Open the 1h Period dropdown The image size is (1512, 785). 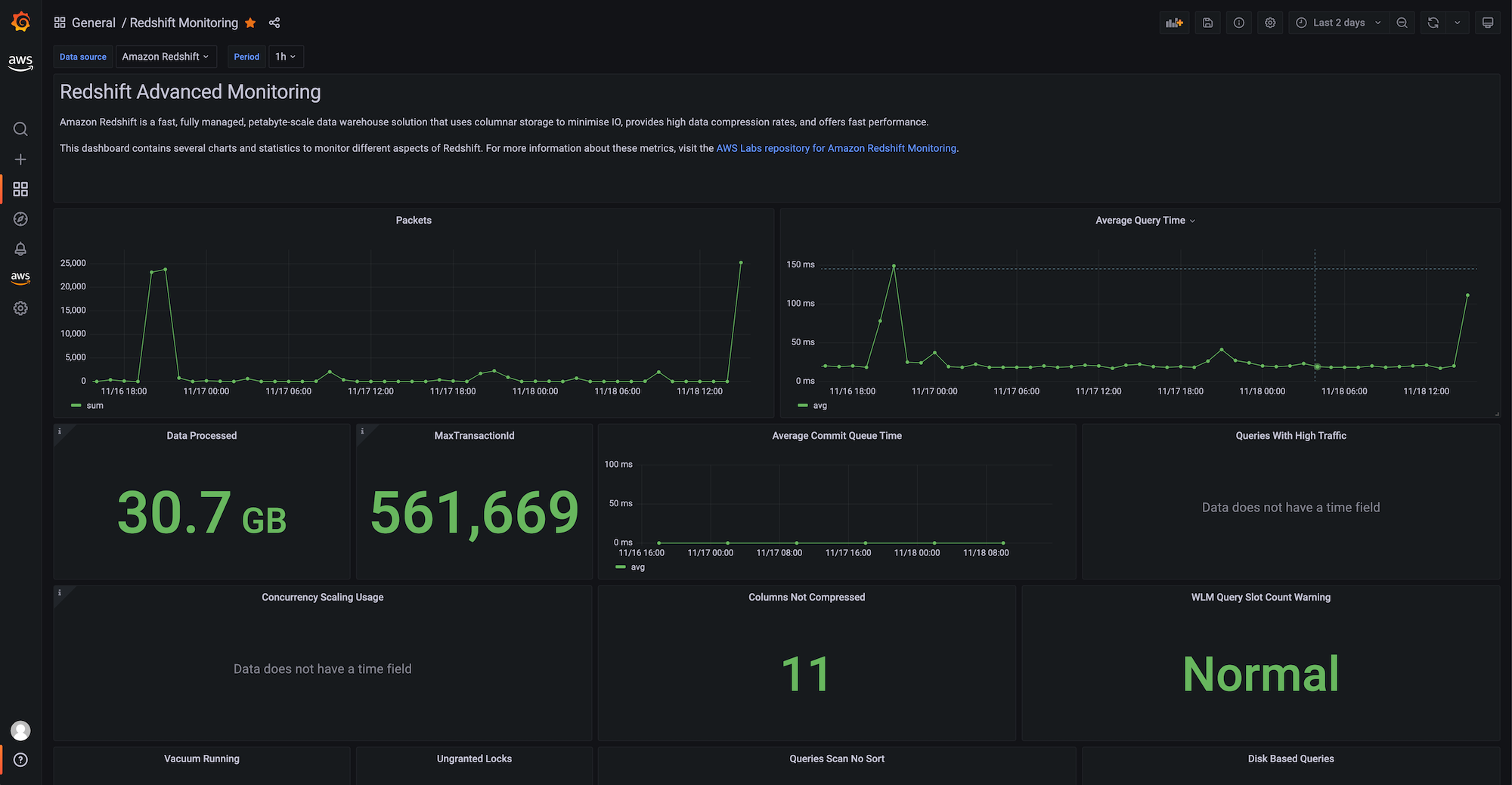click(286, 57)
